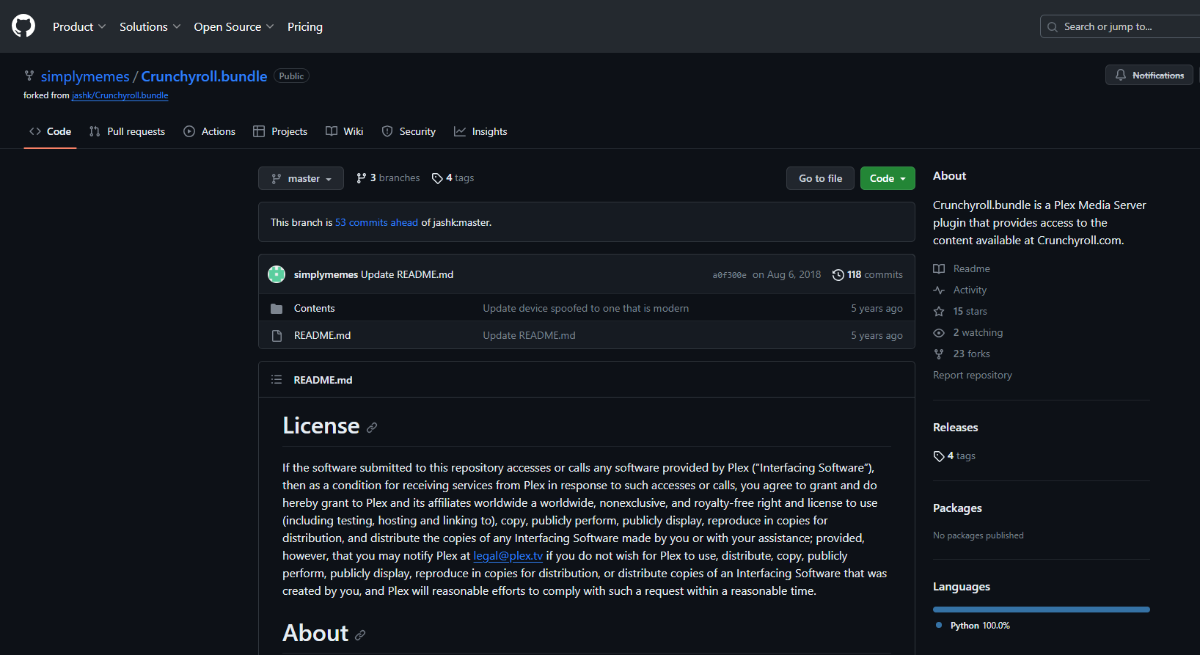Viewport: 1200px width, 655px height.
Task: Click the Python language color dot
Action: pos(939,625)
